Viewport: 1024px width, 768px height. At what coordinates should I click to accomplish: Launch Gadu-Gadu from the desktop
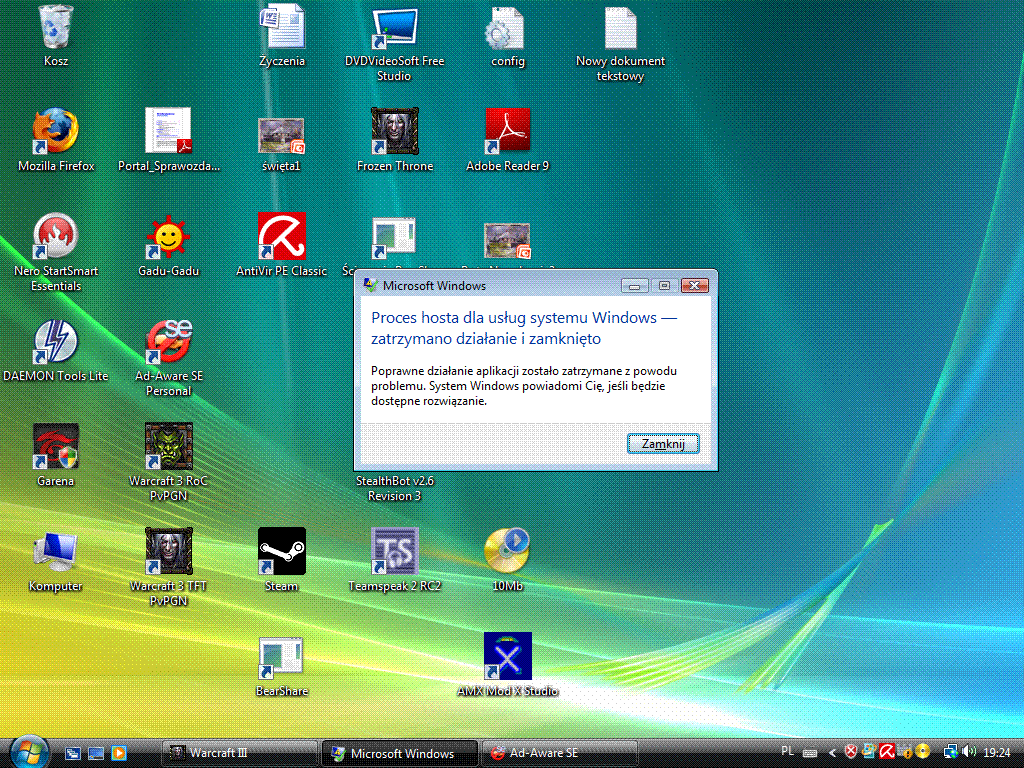coord(168,236)
